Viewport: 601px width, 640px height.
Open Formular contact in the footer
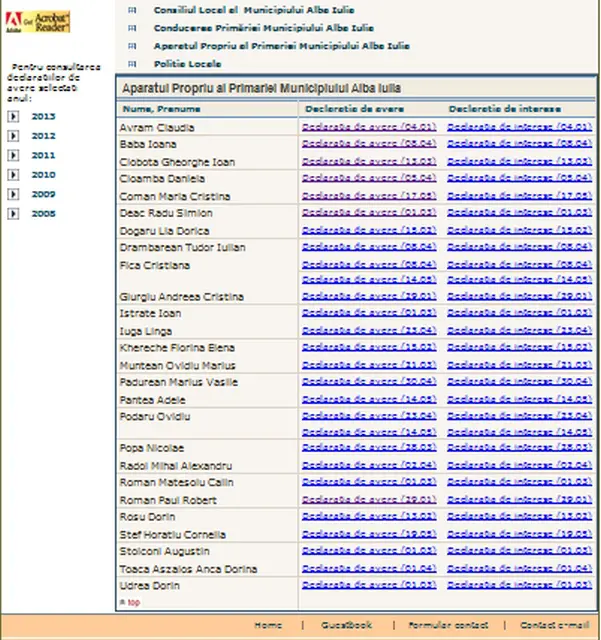pyautogui.click(x=448, y=625)
